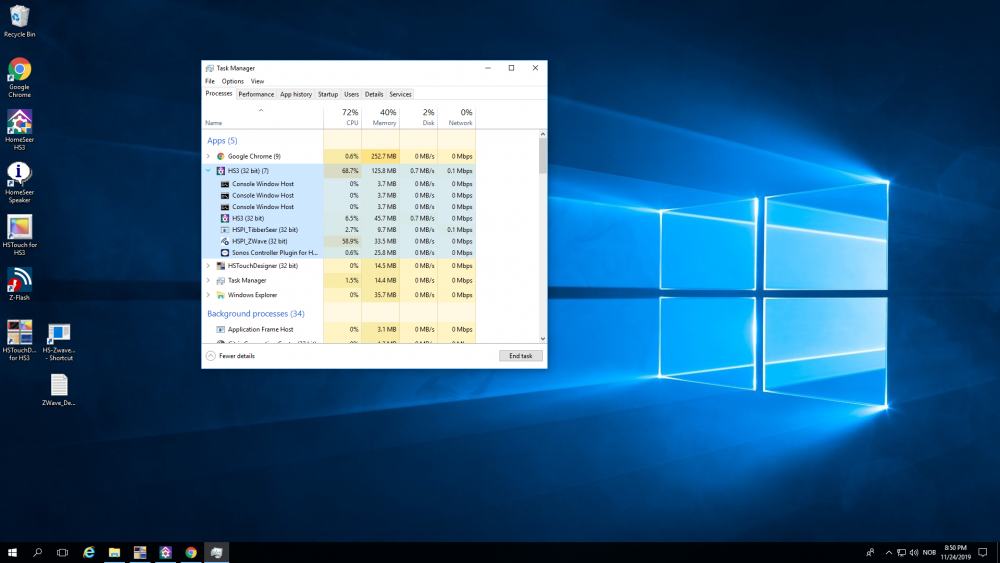Click Internet Explorer in the taskbar
Image resolution: width=1000 pixels, height=563 pixels.
(x=89, y=552)
